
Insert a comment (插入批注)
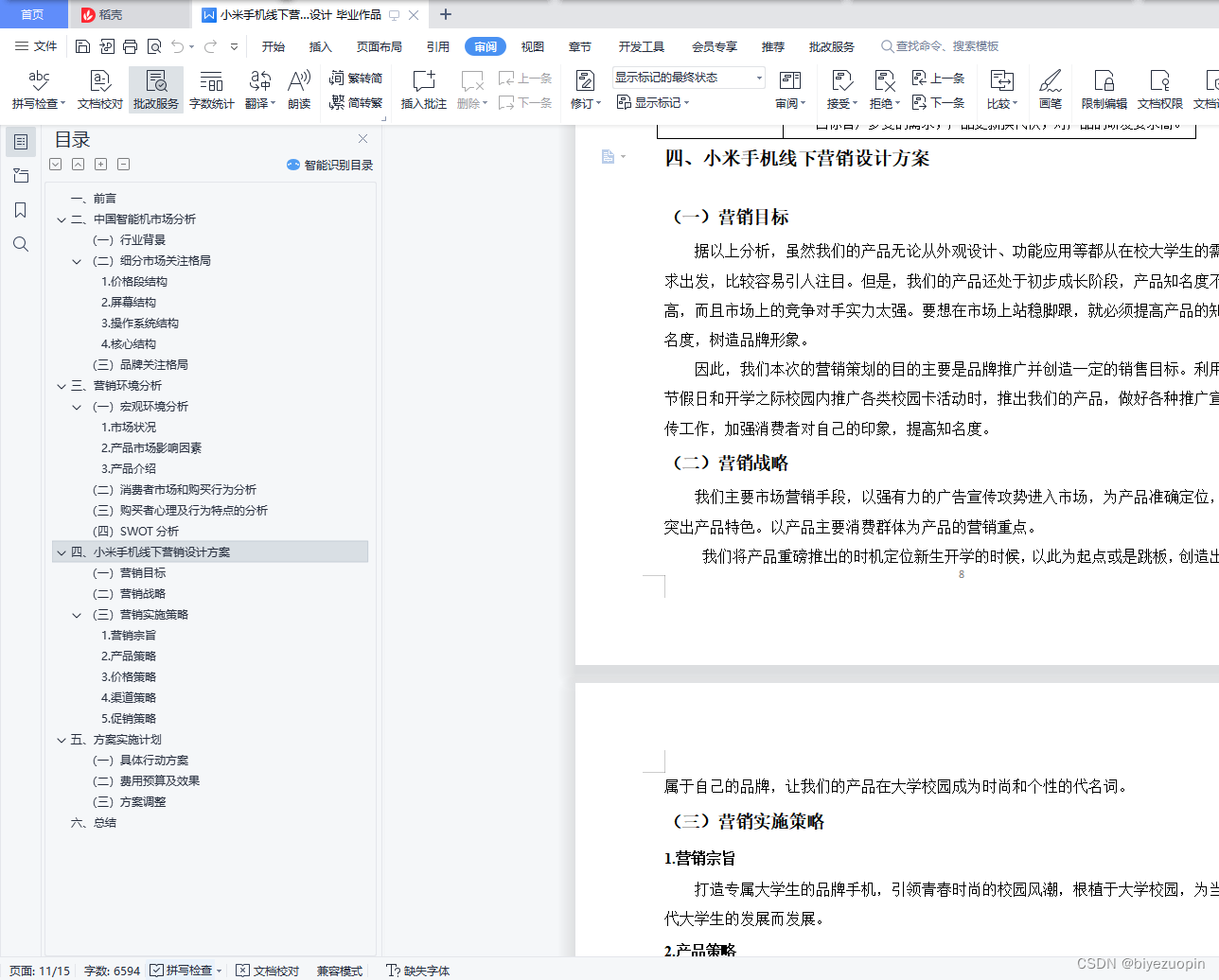coord(423,89)
